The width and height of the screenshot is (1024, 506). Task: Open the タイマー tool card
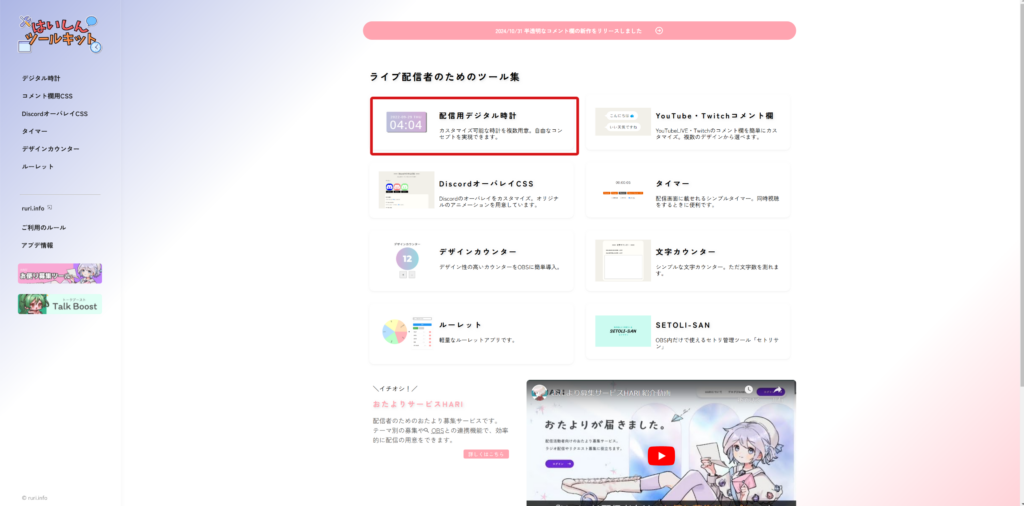point(688,190)
